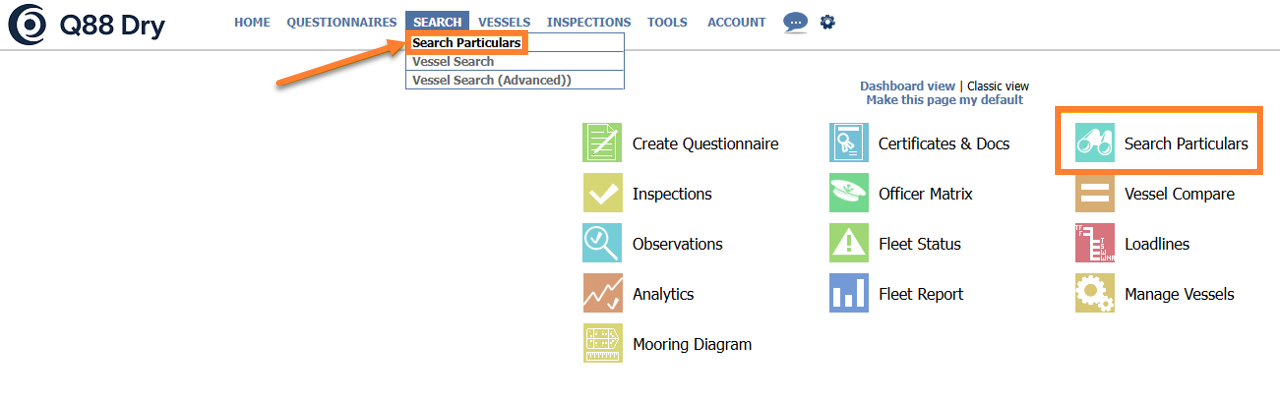1280x401 pixels.
Task: Select Search Particulars from the Search dropdown
Action: click(466, 43)
